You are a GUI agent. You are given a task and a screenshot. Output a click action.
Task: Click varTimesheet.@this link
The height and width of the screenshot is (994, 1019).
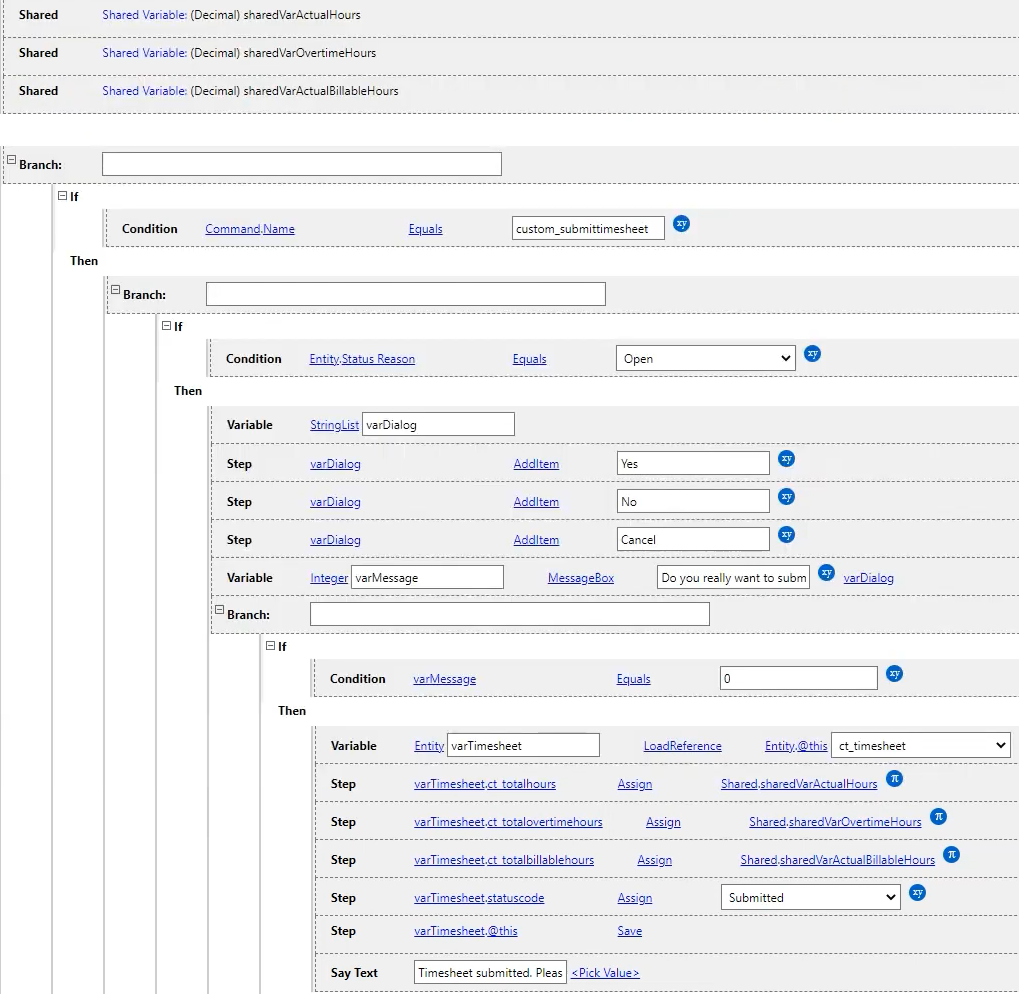[465, 931]
